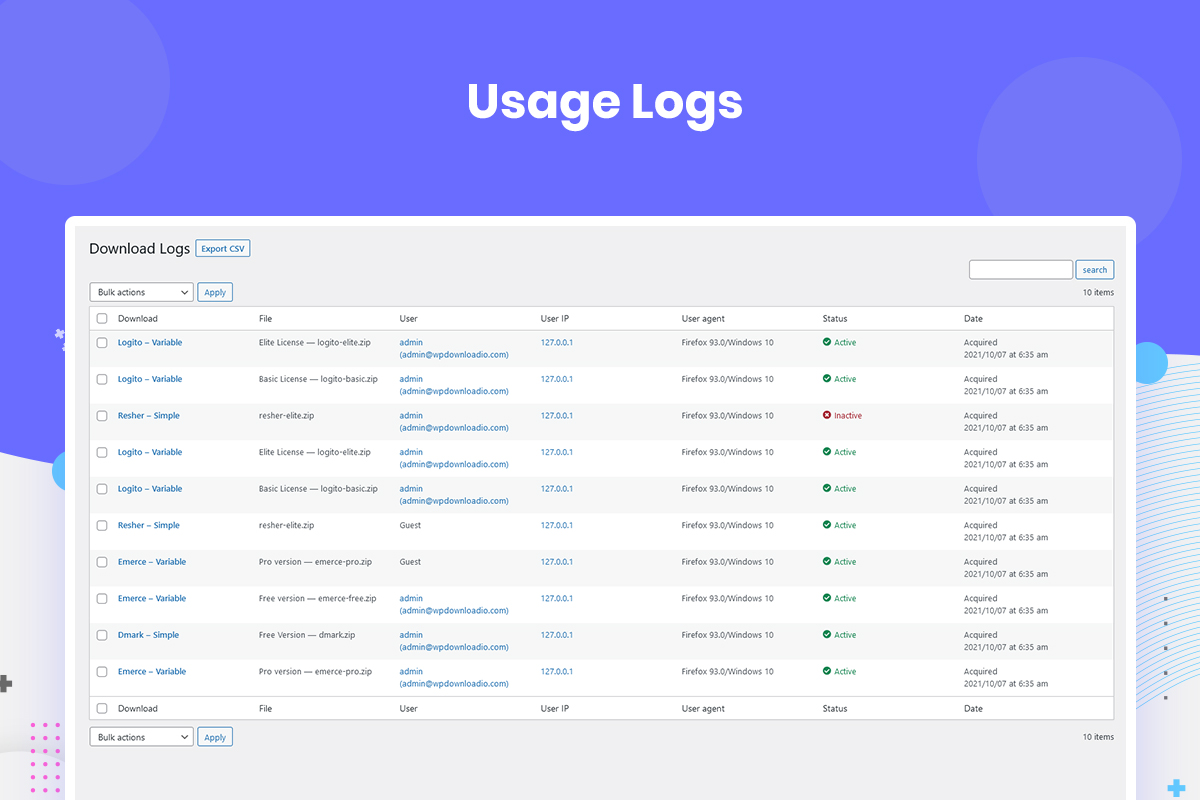Image resolution: width=1200 pixels, height=800 pixels.
Task: Select the checkbox for Resher Guest row
Action: 102,525
